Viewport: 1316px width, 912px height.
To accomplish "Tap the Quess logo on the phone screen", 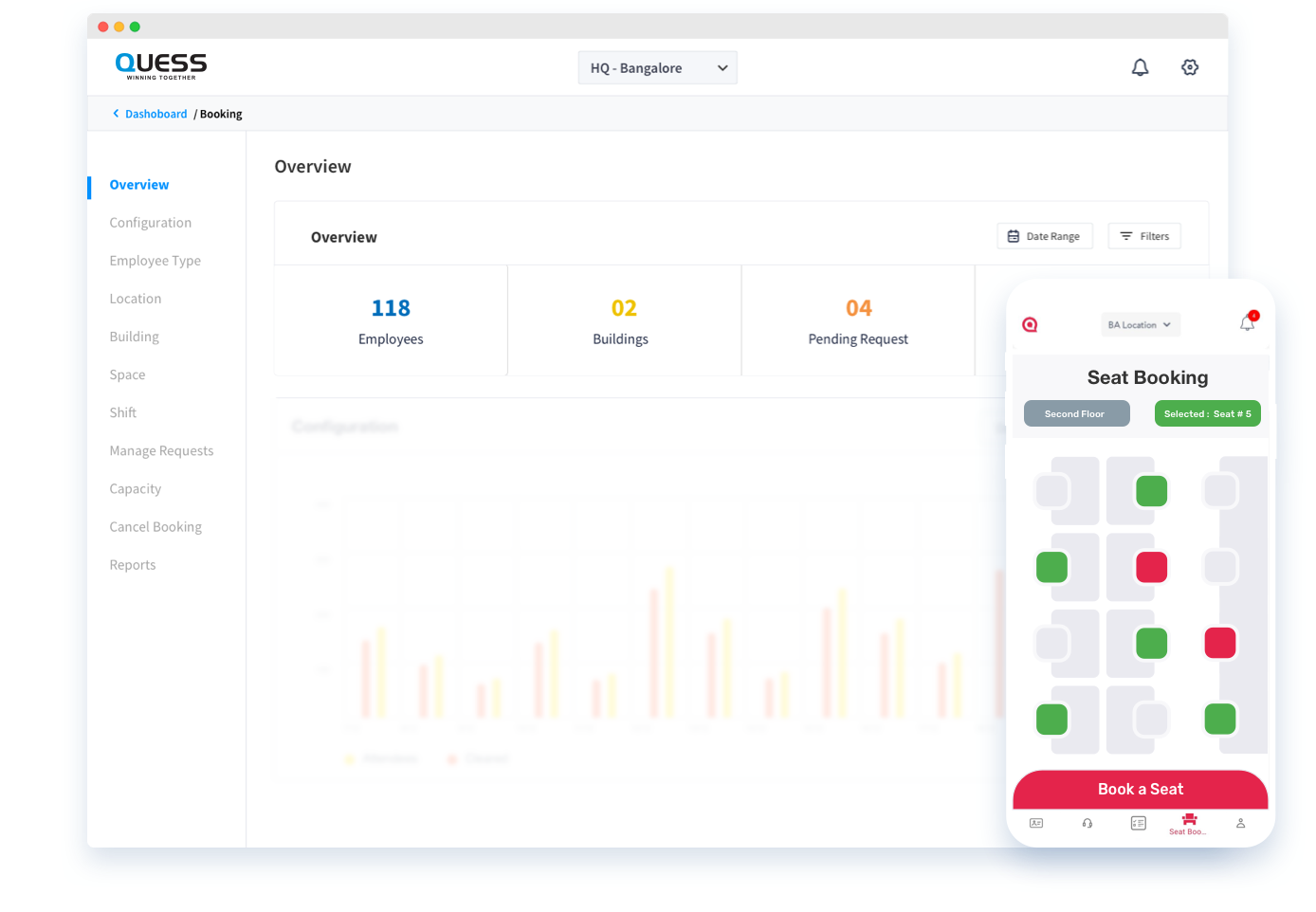I will click(x=1031, y=324).
